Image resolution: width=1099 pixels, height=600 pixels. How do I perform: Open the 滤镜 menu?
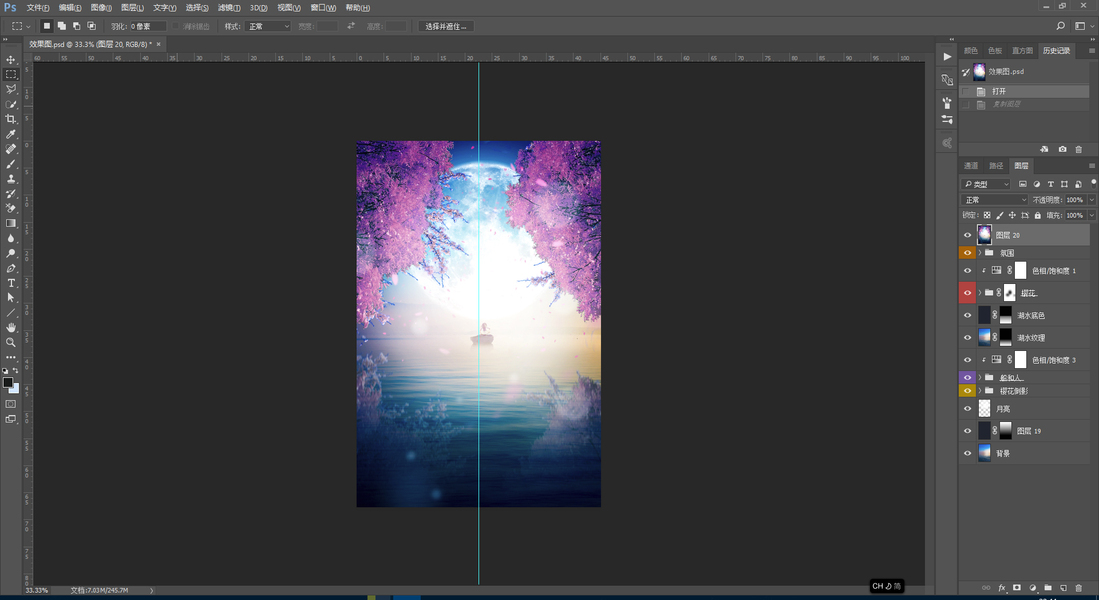(228, 8)
